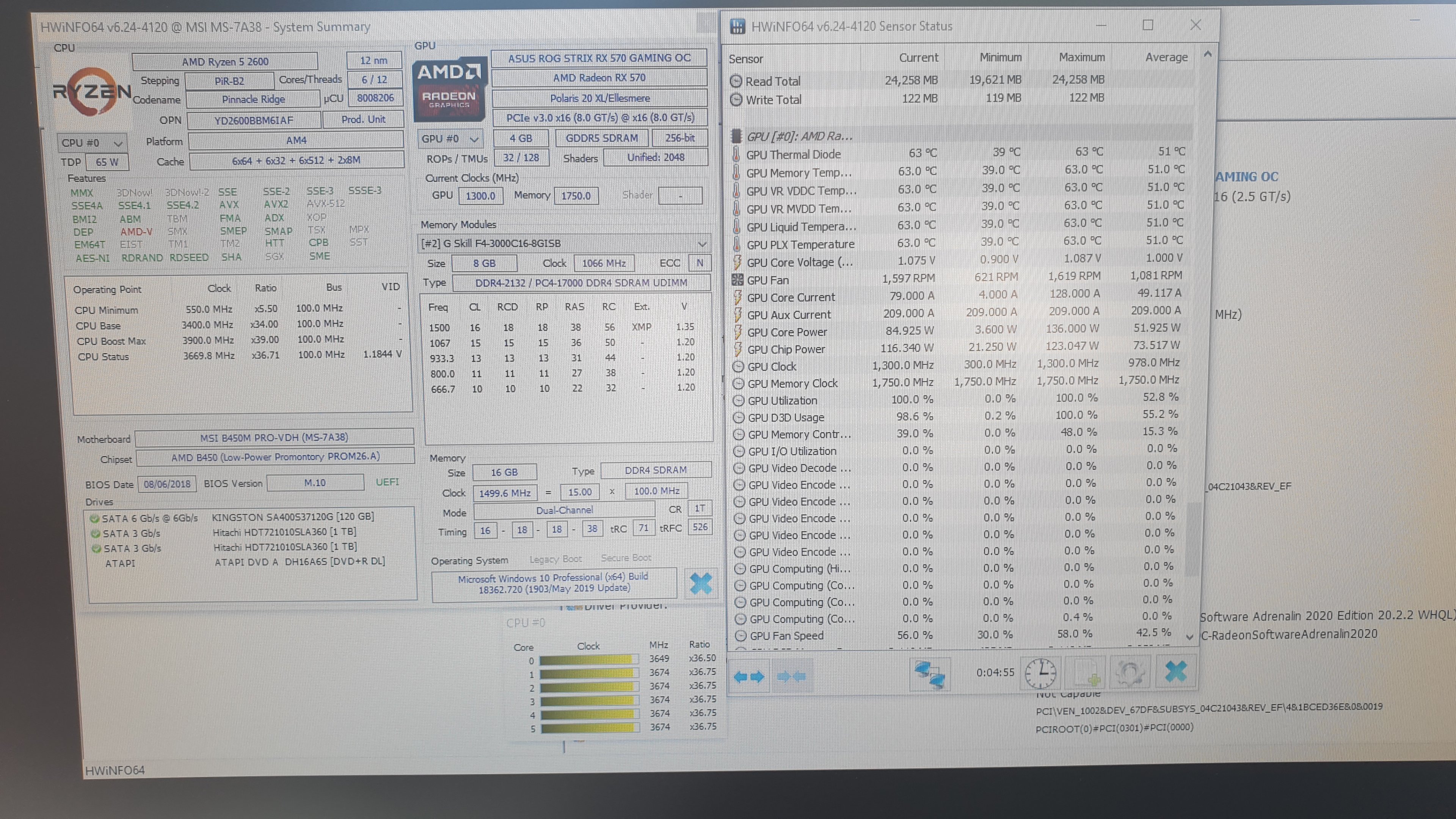
Task: Maximize the Sensor Status window
Action: [1147, 25]
